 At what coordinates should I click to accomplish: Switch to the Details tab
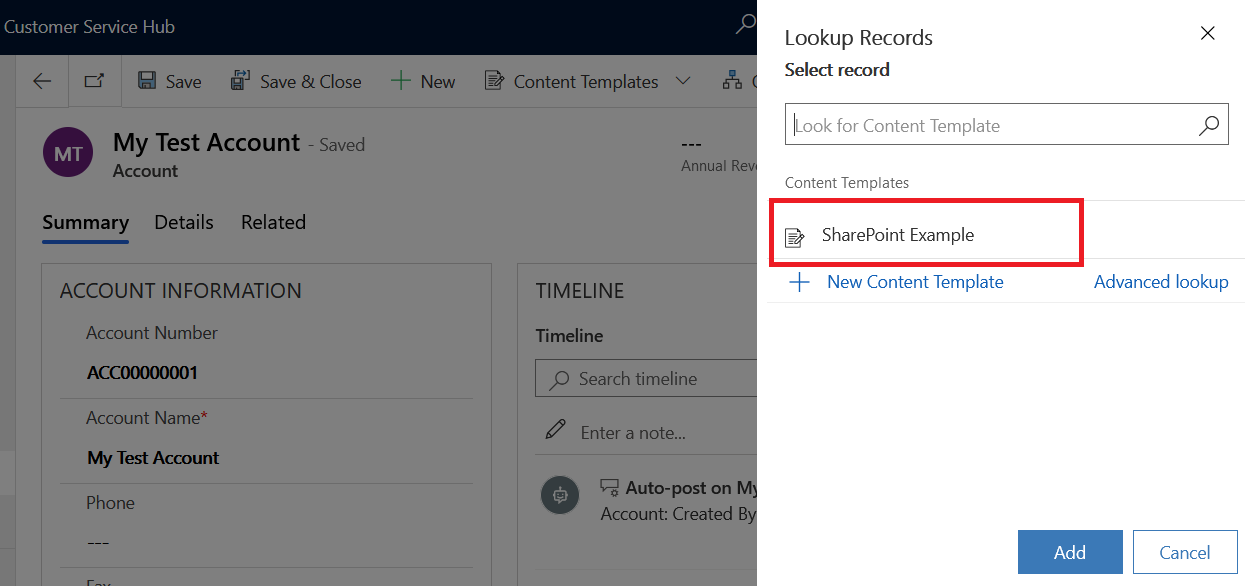[184, 222]
